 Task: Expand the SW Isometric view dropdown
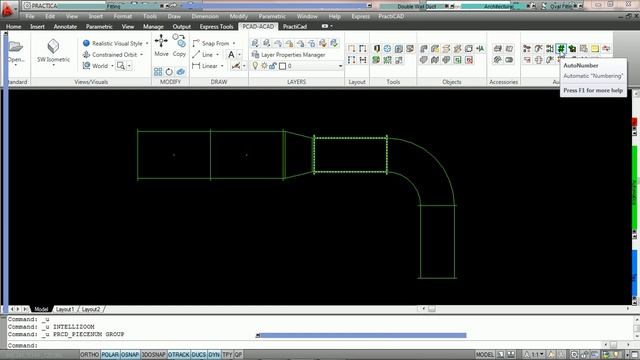point(53,64)
